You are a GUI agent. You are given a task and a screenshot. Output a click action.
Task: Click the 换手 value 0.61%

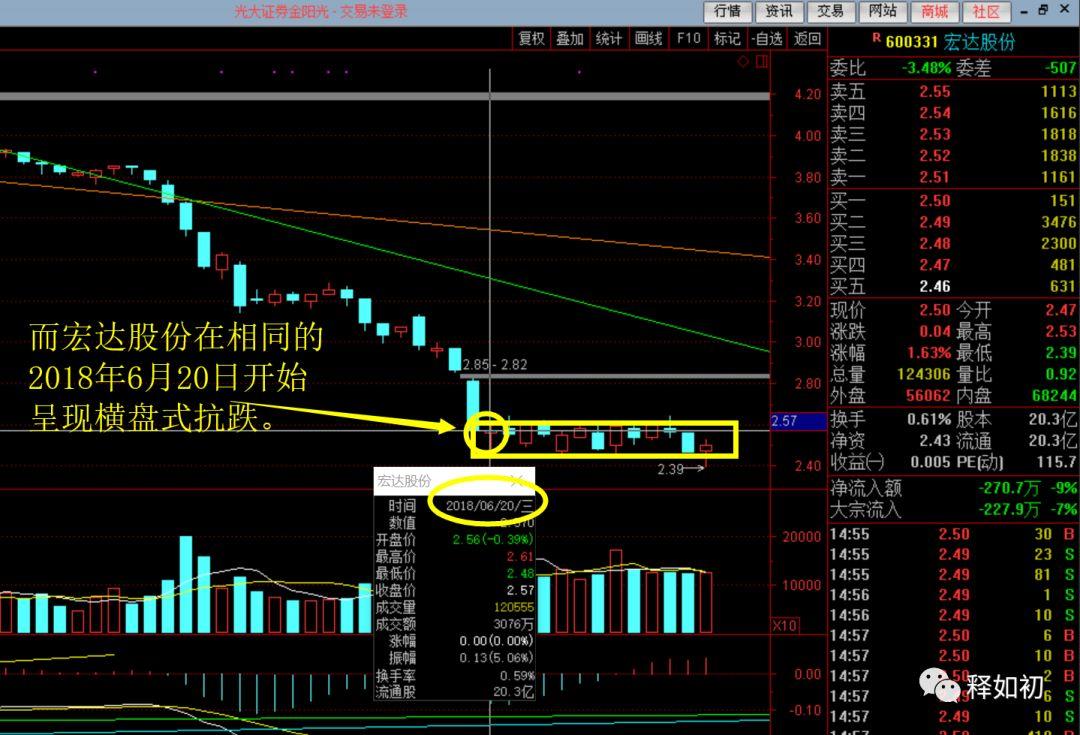click(x=929, y=419)
